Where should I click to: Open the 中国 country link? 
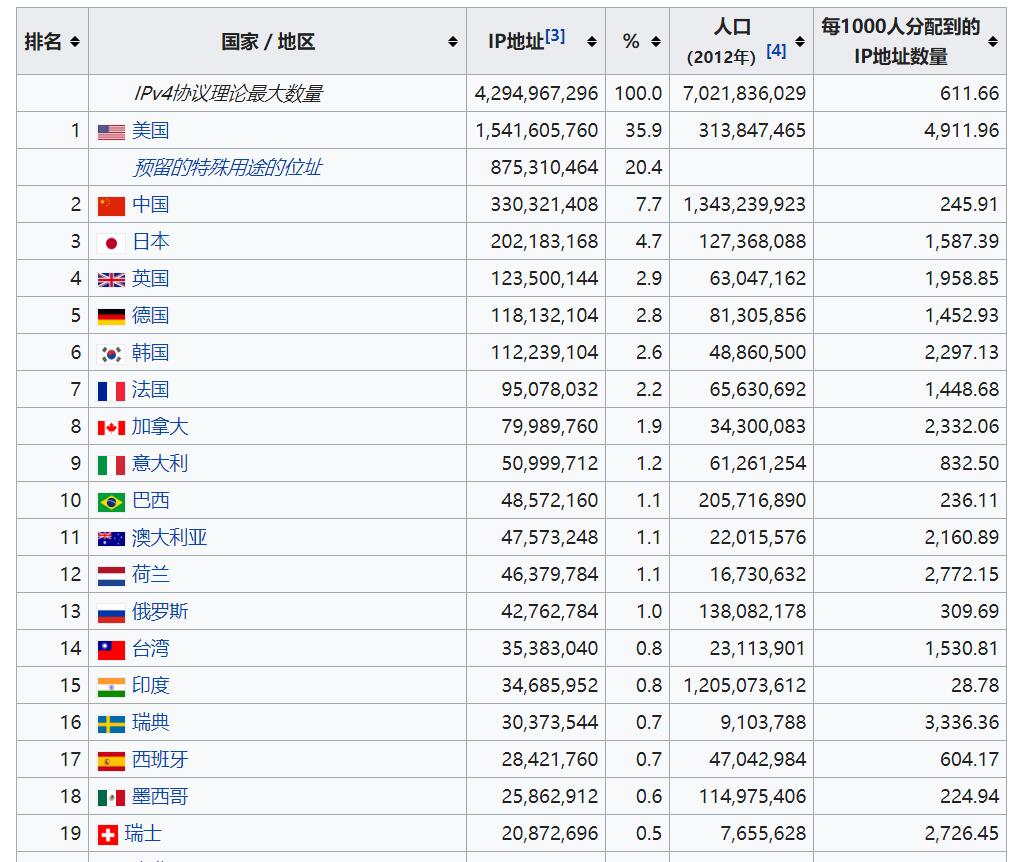click(150, 204)
